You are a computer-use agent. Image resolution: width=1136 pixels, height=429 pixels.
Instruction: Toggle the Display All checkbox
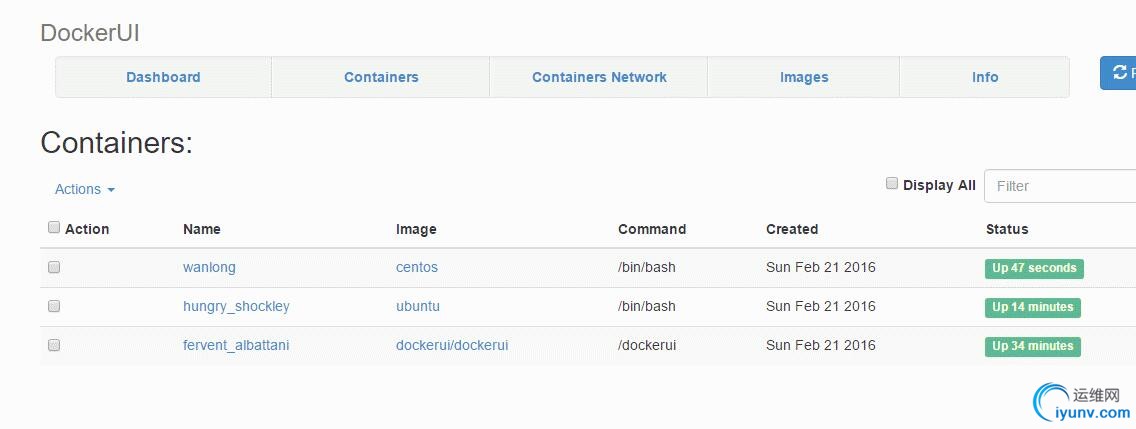click(892, 183)
